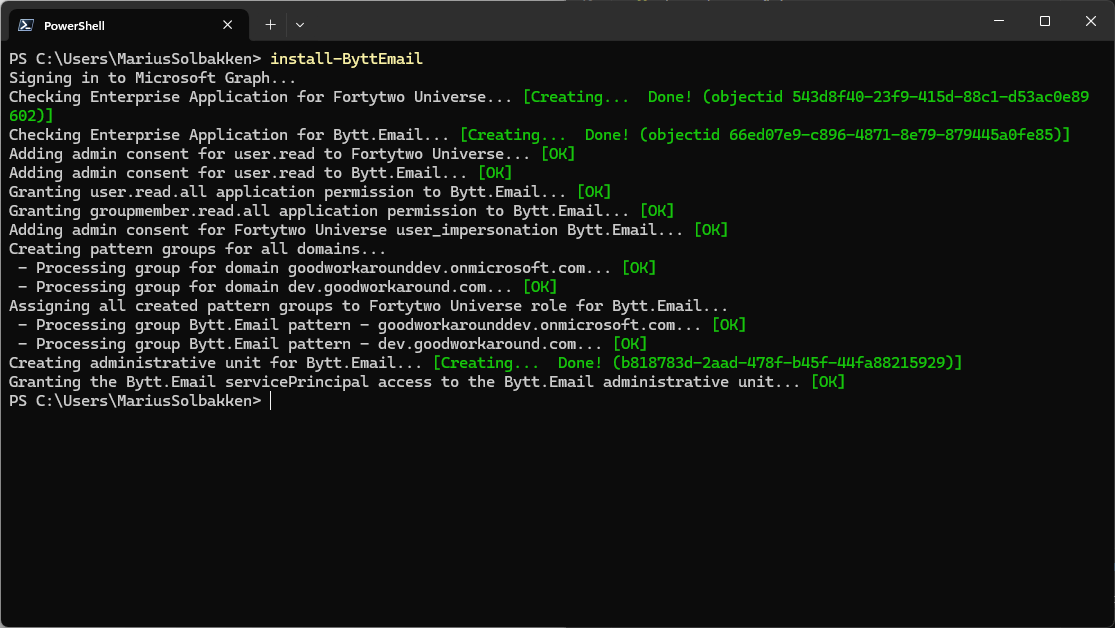Click the OK after groupmember.read.all permission line
This screenshot has height=628, width=1115.
coord(656,211)
